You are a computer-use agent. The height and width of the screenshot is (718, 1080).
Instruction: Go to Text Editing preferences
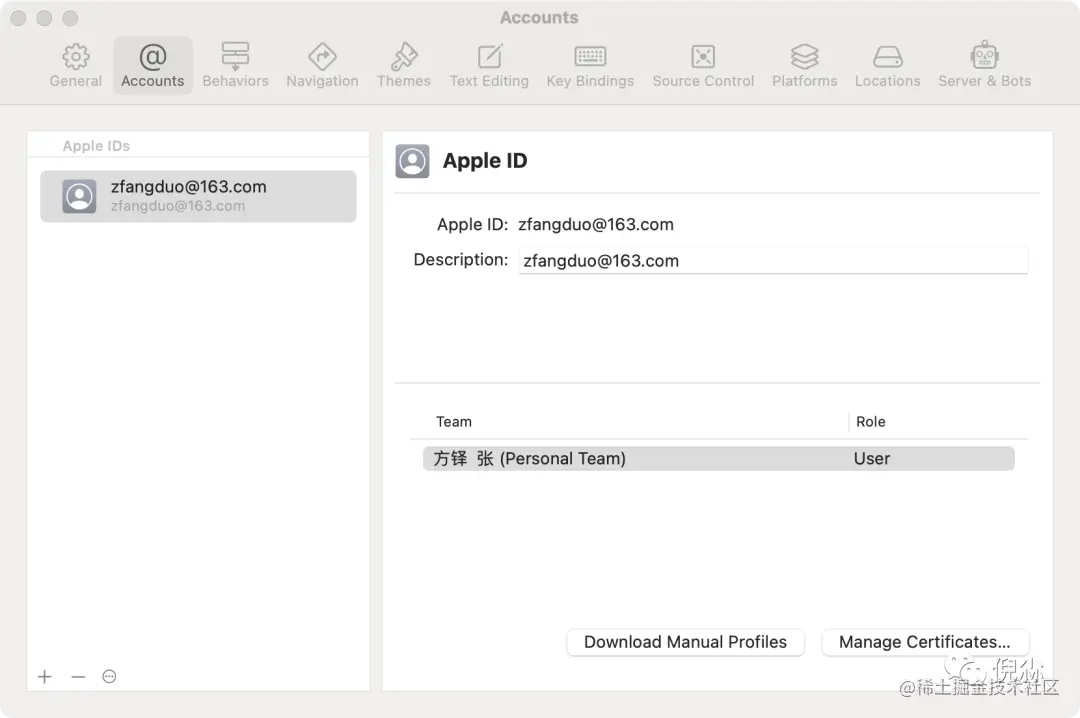[x=489, y=66]
